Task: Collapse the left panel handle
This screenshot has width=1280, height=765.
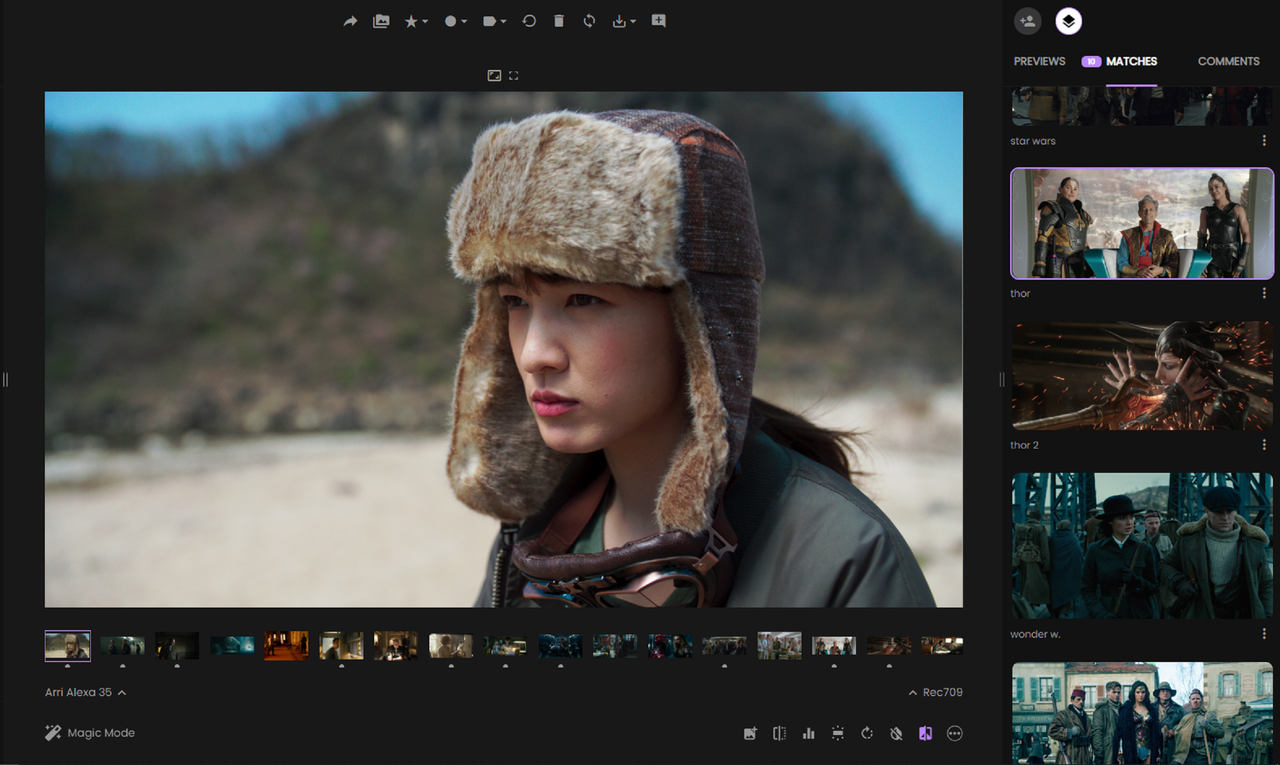Action: [5, 379]
